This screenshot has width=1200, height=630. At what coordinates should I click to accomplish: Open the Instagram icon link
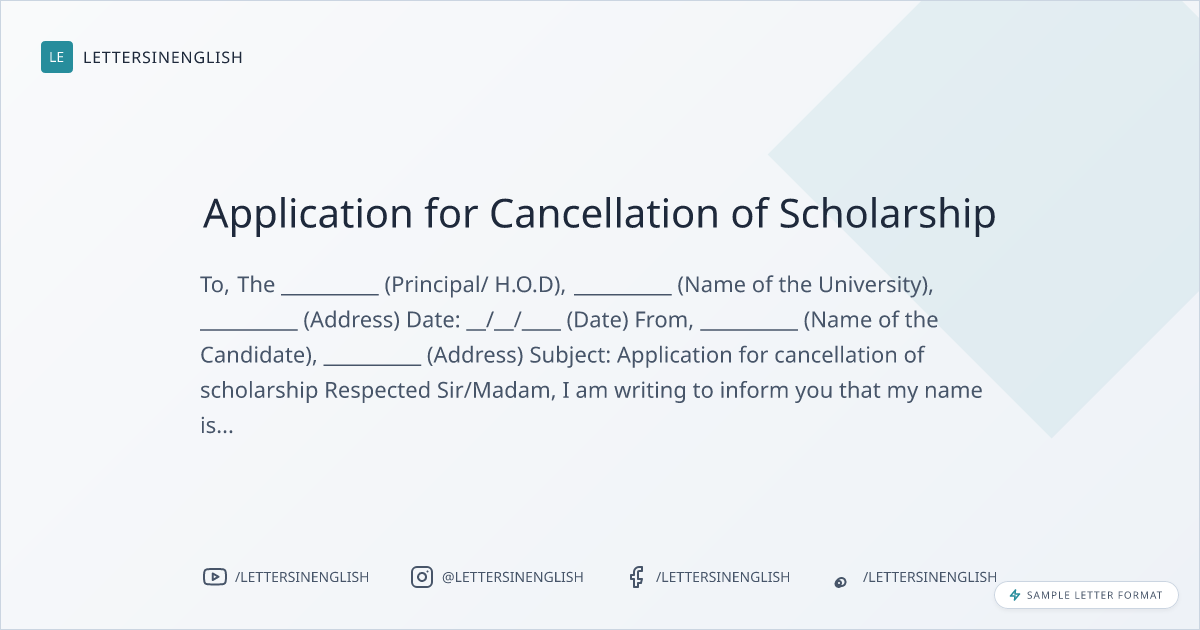422,577
